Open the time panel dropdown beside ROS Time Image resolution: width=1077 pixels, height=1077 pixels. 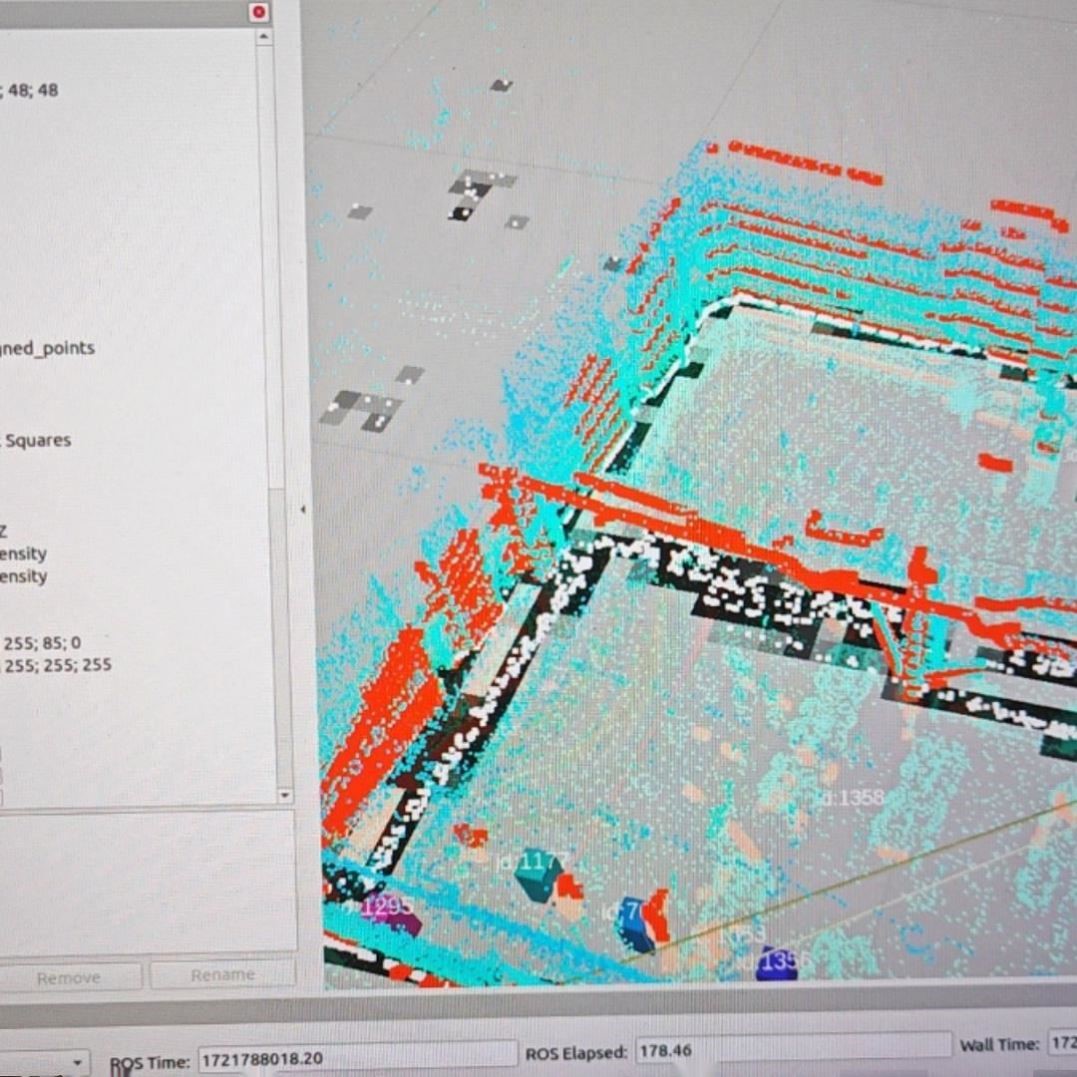point(78,1063)
